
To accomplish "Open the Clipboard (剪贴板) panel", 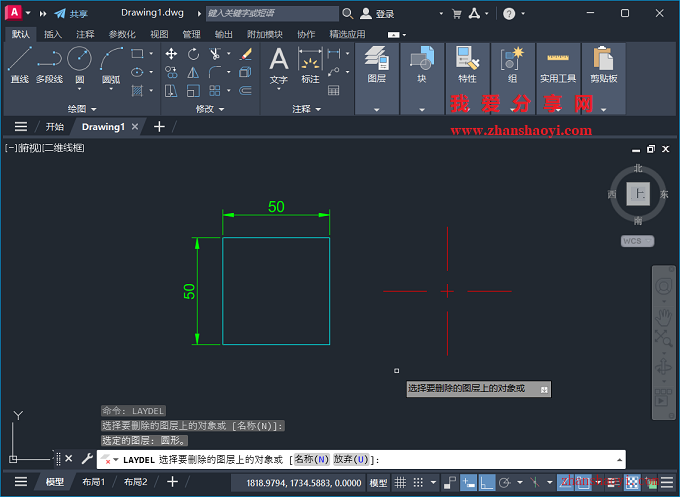I will coord(603,62).
